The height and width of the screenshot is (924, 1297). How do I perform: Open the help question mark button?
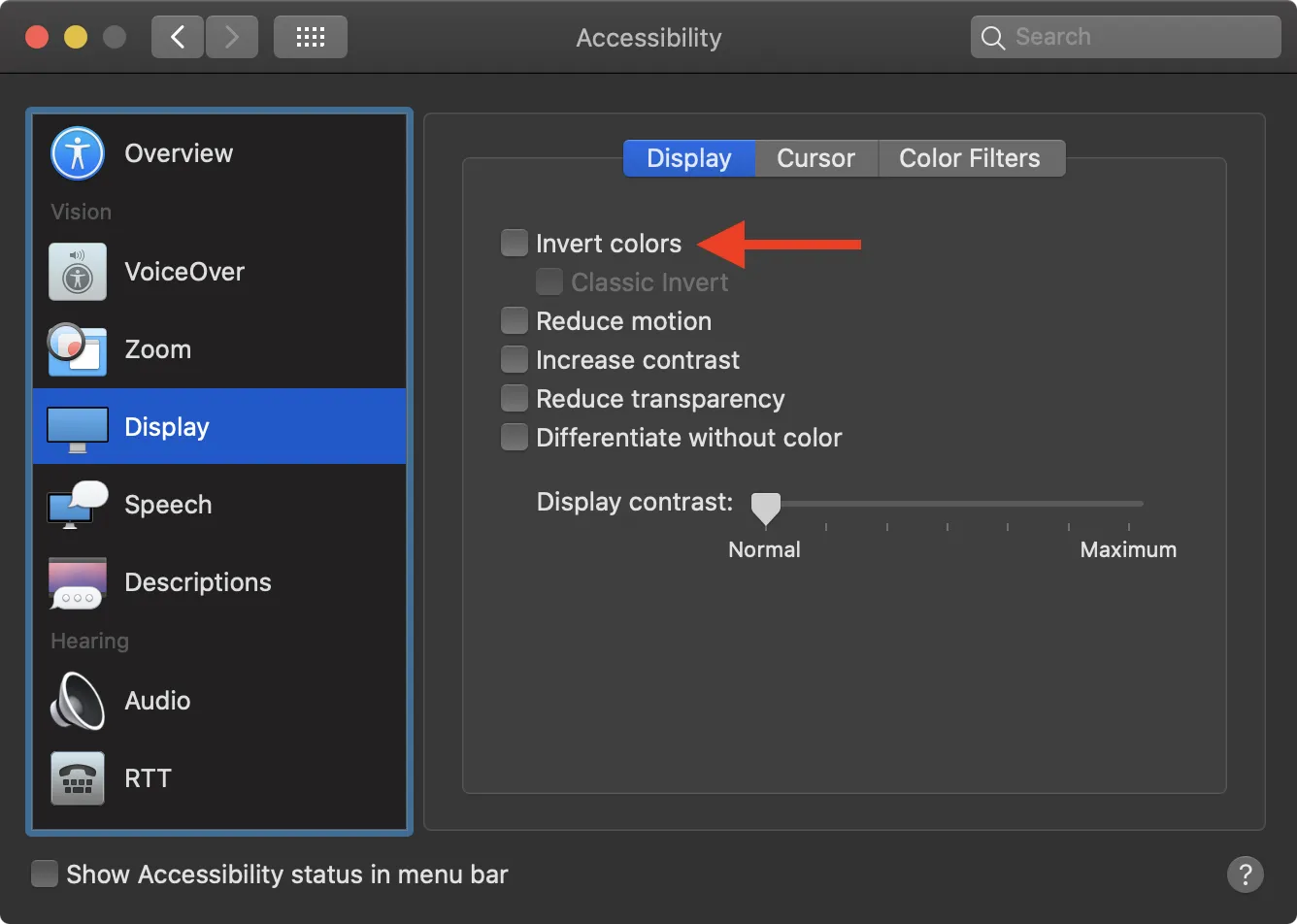[x=1246, y=874]
